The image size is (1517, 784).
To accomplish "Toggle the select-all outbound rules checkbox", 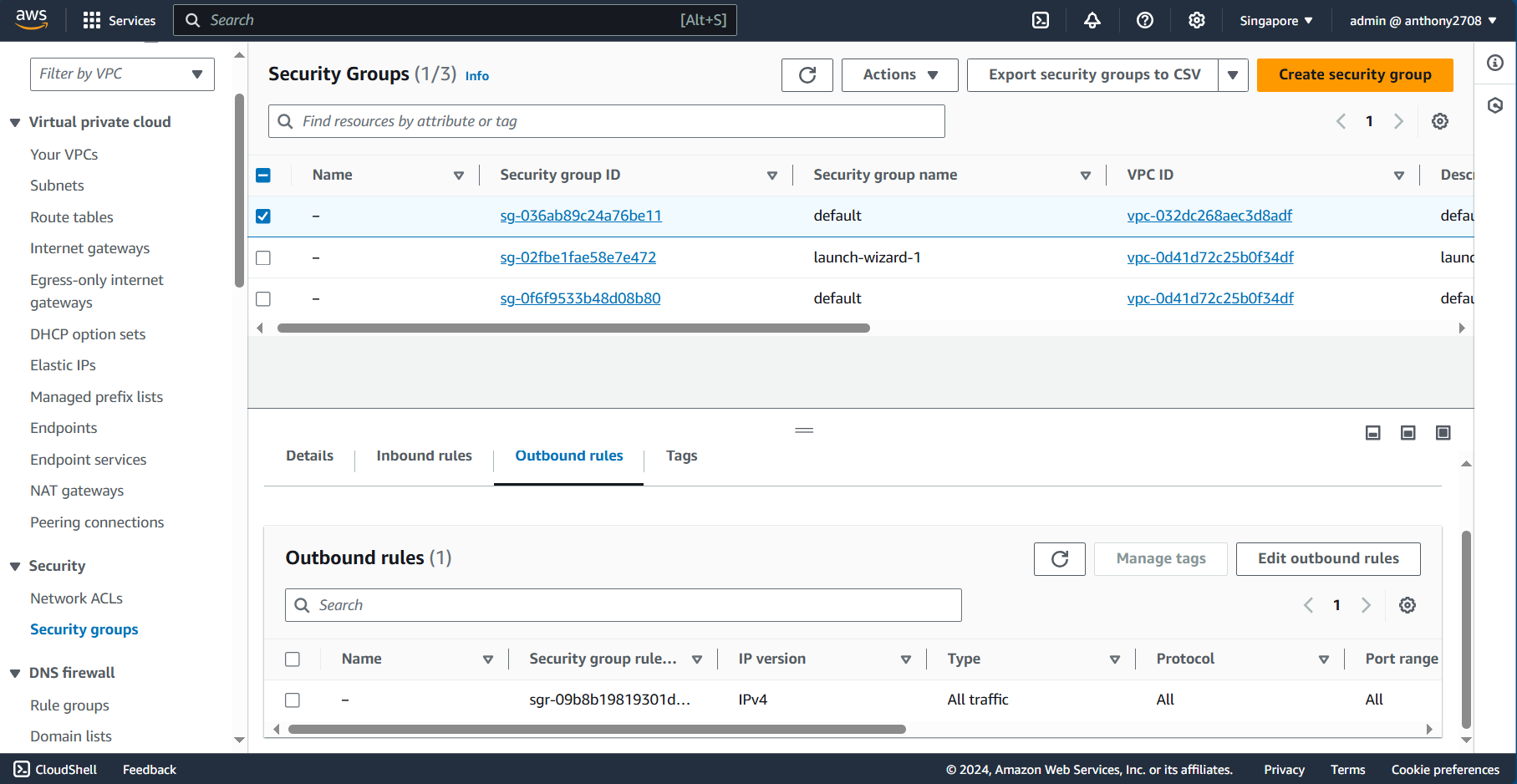I will [x=293, y=659].
